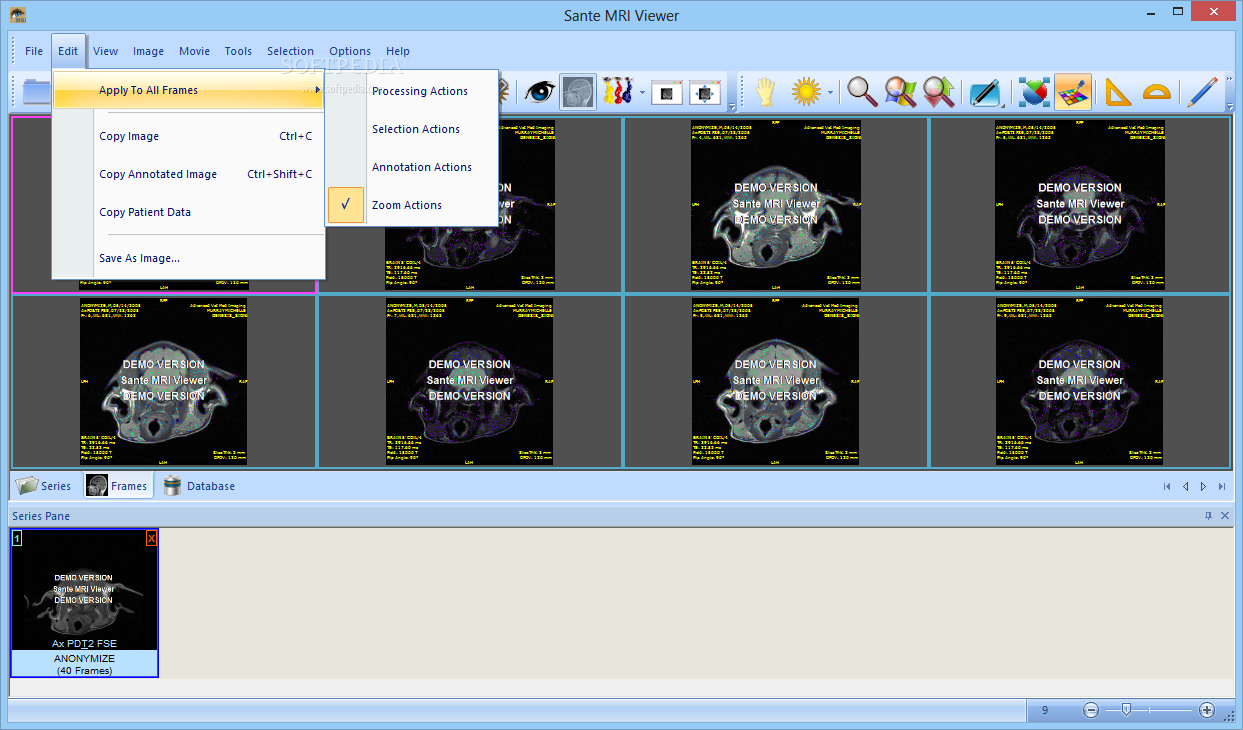Open the Movie menu
The image size is (1243, 730).
[195, 51]
